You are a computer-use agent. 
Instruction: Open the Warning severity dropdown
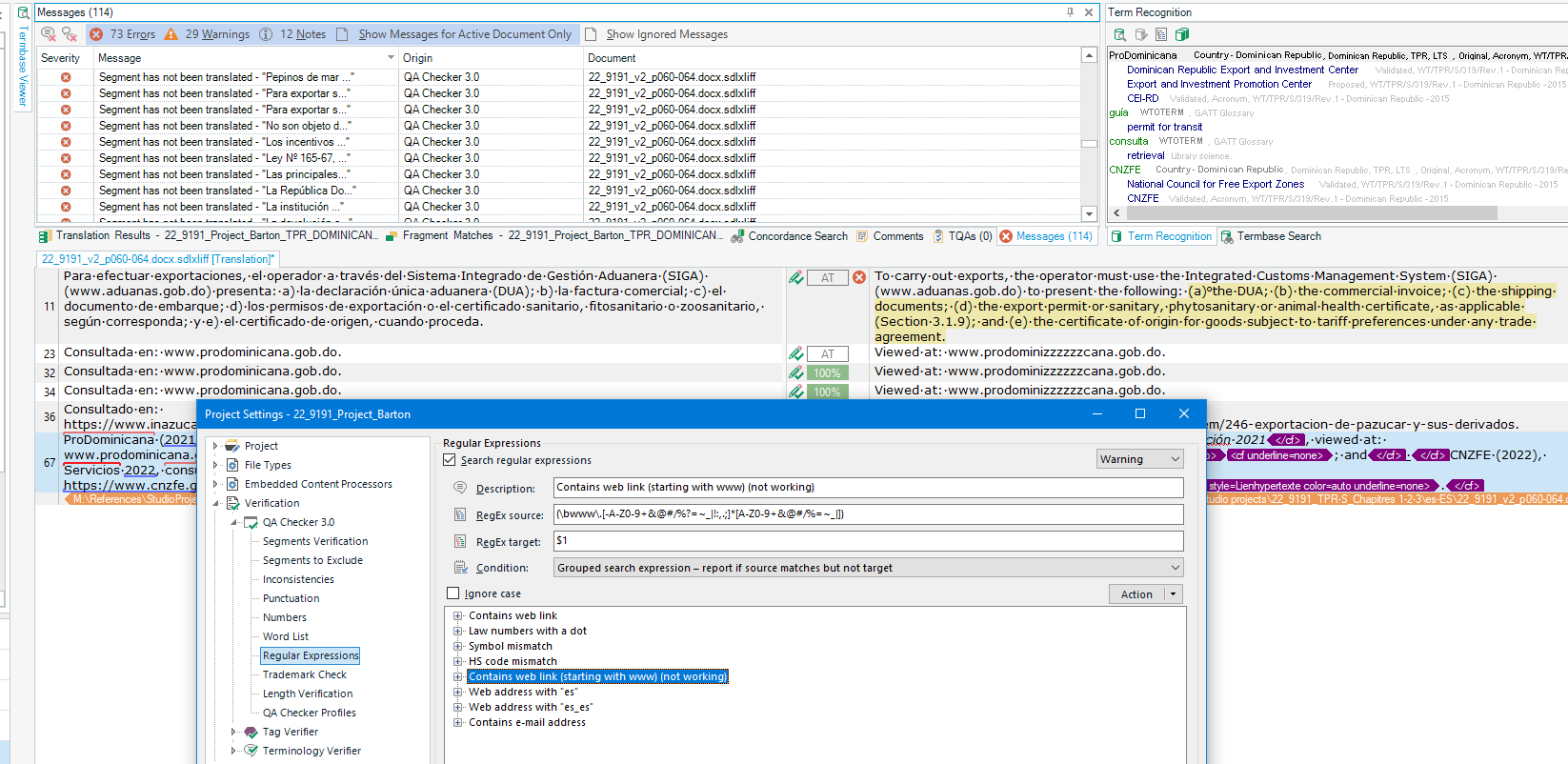point(1140,459)
